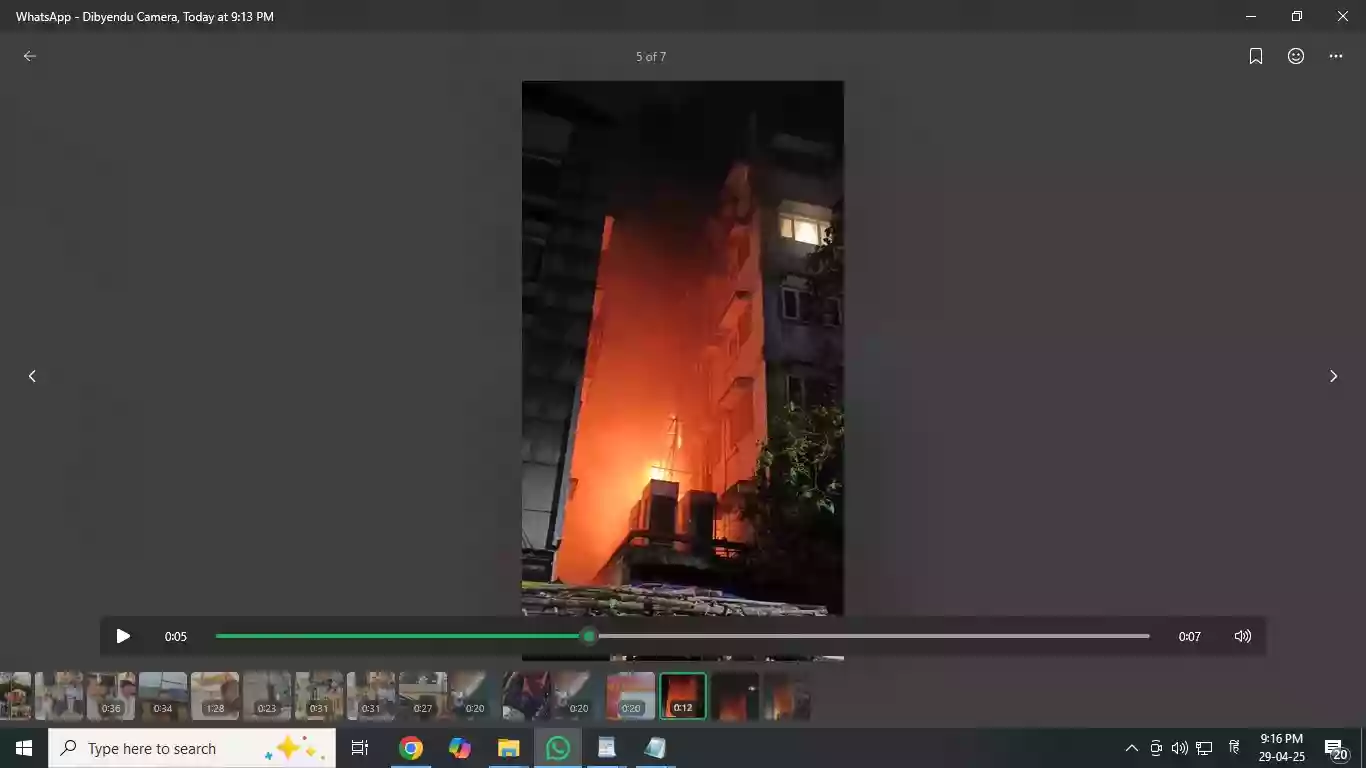Open Task View from the taskbar

tap(360, 748)
